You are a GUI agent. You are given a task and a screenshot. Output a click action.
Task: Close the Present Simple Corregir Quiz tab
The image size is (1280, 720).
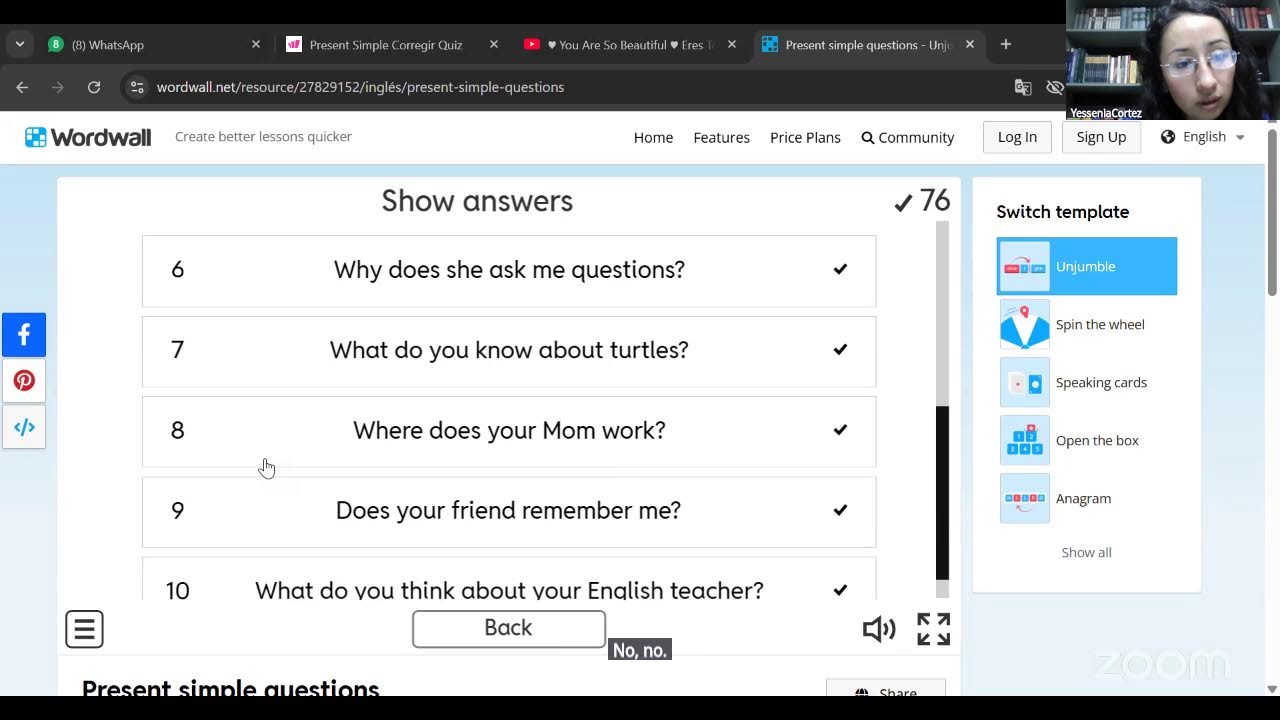click(x=493, y=44)
